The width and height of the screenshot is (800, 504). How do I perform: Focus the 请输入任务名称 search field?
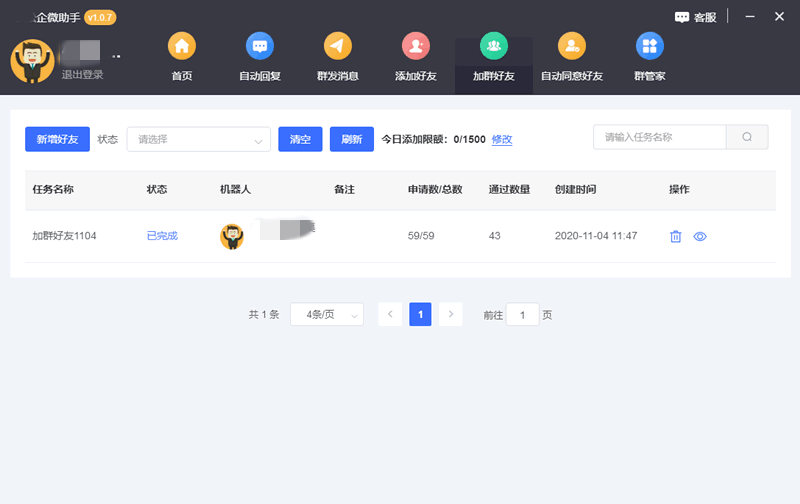click(x=659, y=137)
